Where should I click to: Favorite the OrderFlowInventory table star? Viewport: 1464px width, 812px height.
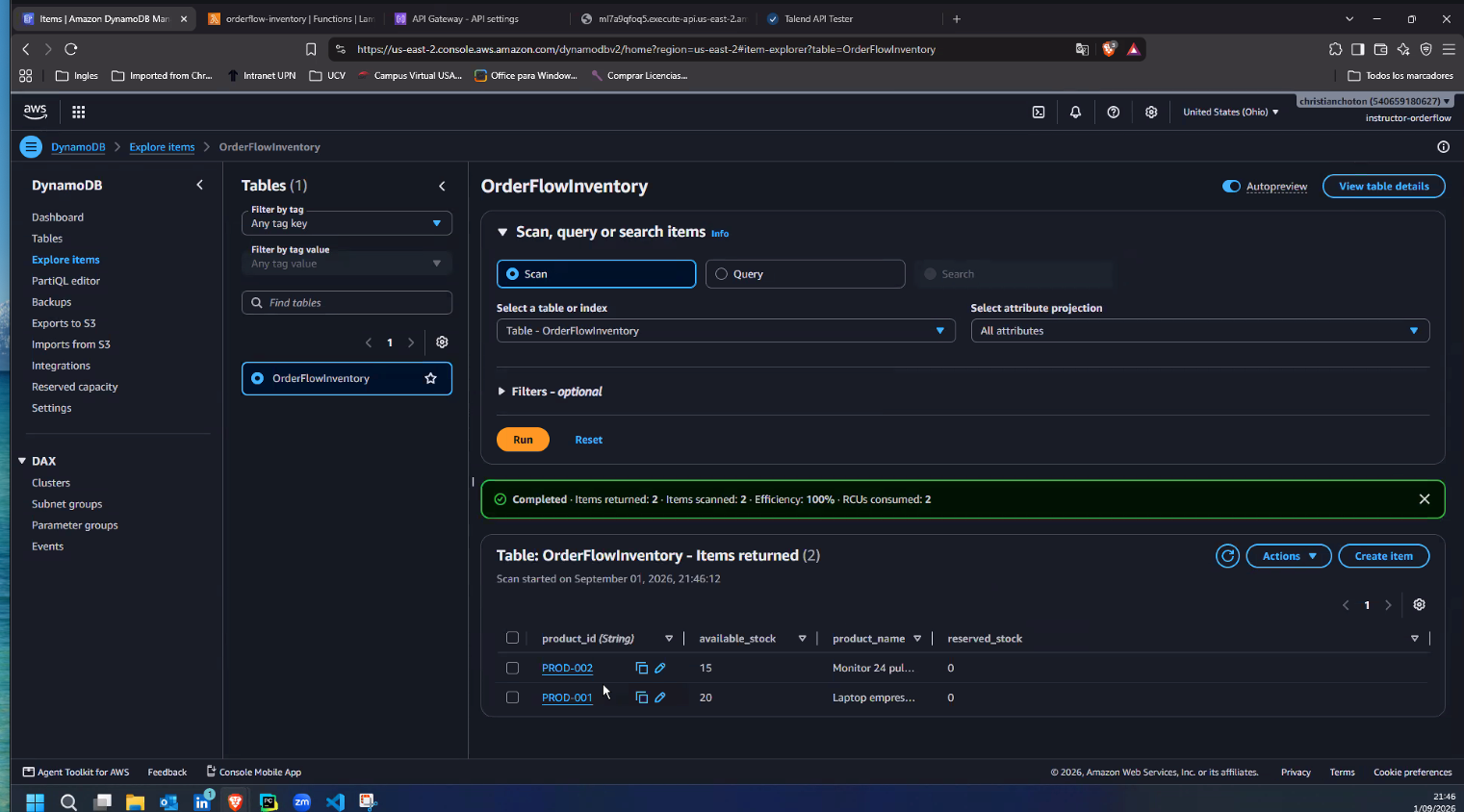431,378
